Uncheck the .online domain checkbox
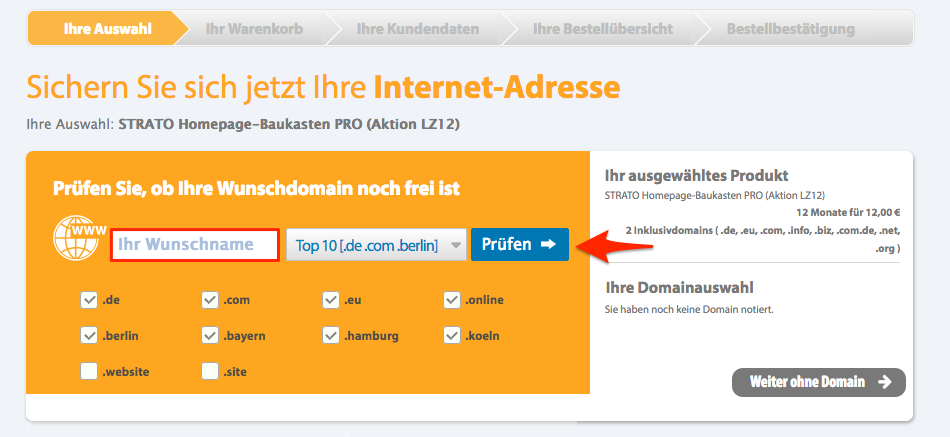950x437 pixels. click(453, 299)
